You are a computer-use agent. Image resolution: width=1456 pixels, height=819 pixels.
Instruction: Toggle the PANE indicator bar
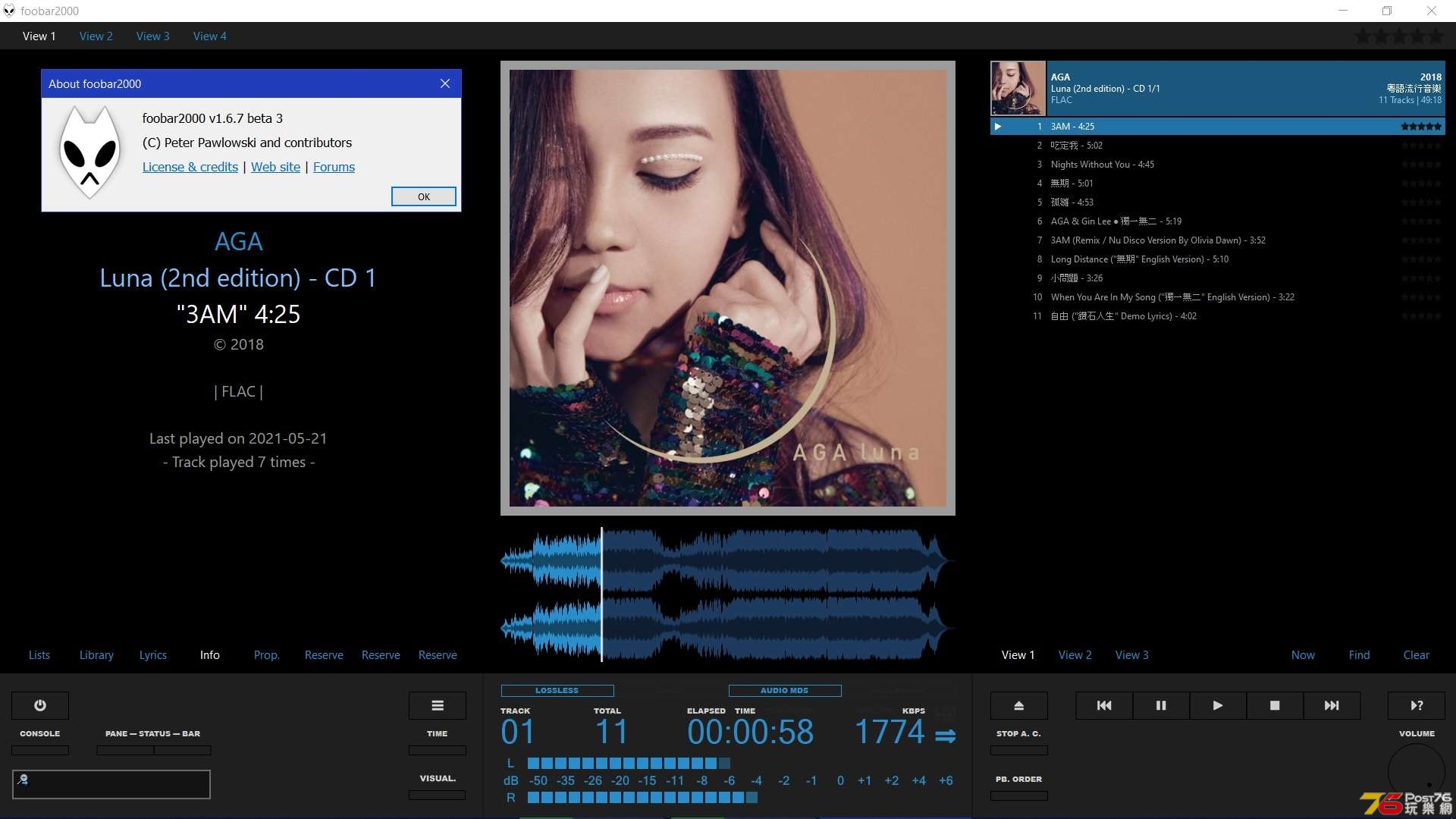tap(125, 750)
